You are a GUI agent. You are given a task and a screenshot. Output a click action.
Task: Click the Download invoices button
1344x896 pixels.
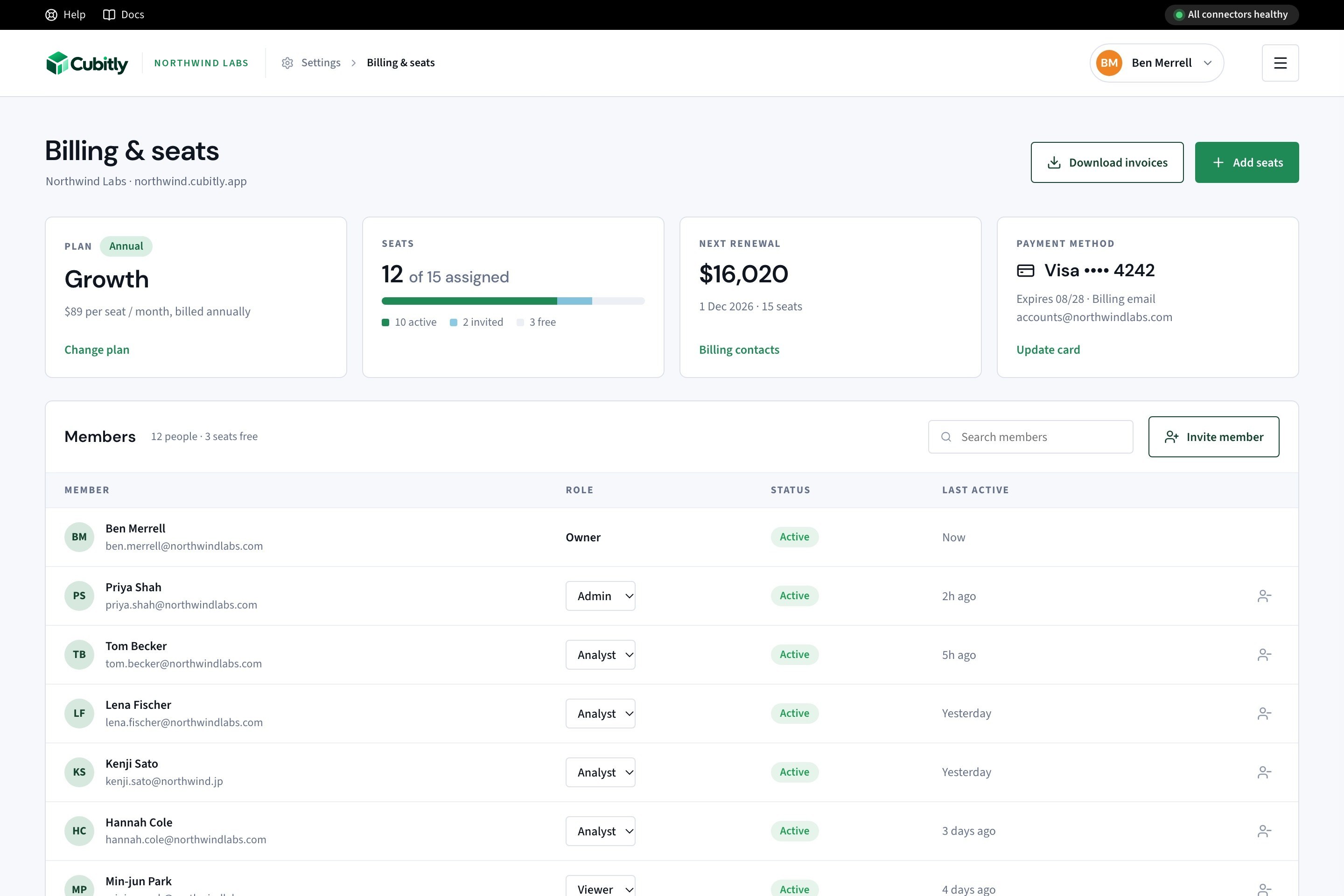tap(1107, 162)
